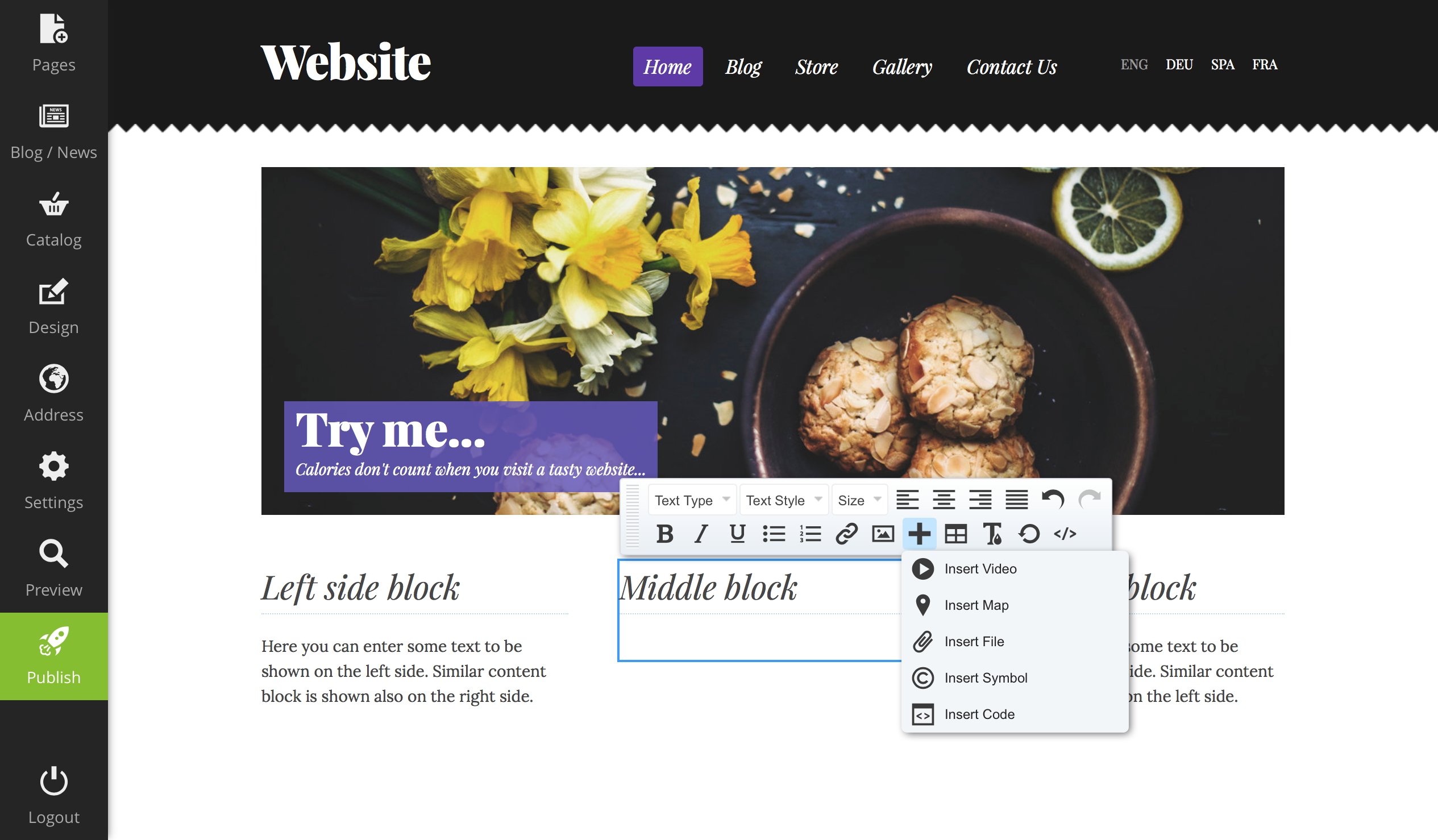Undo the last edit with the undo arrow

(1053, 500)
